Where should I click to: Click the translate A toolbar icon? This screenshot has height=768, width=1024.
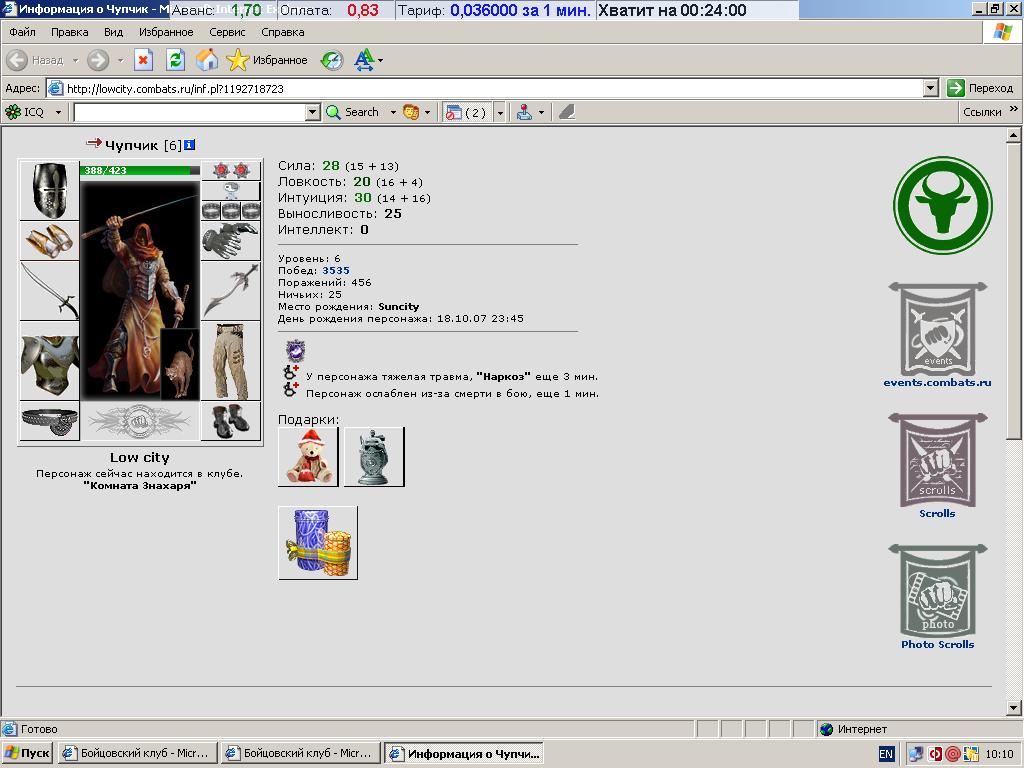[x=364, y=60]
